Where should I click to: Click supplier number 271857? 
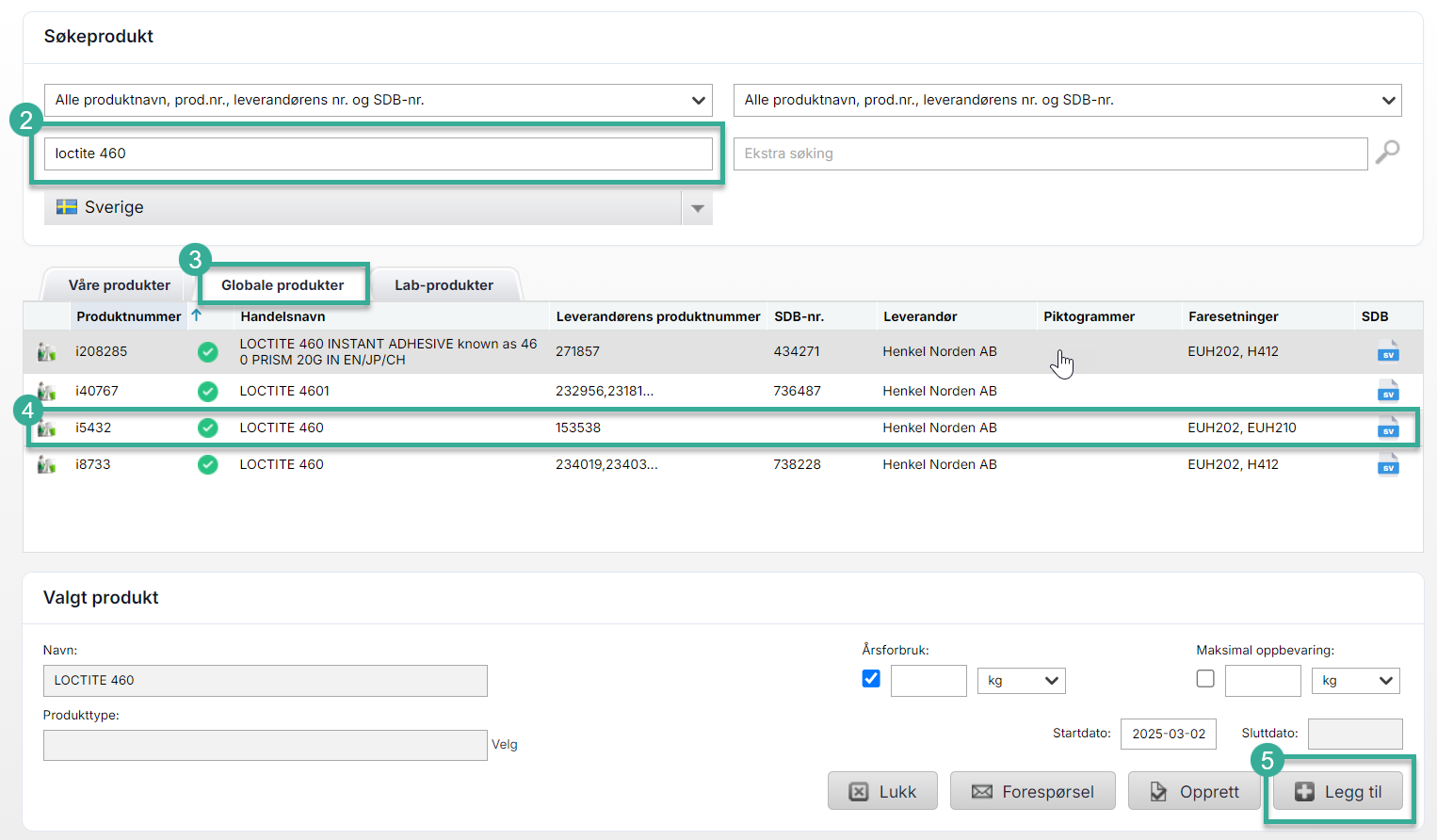click(577, 351)
